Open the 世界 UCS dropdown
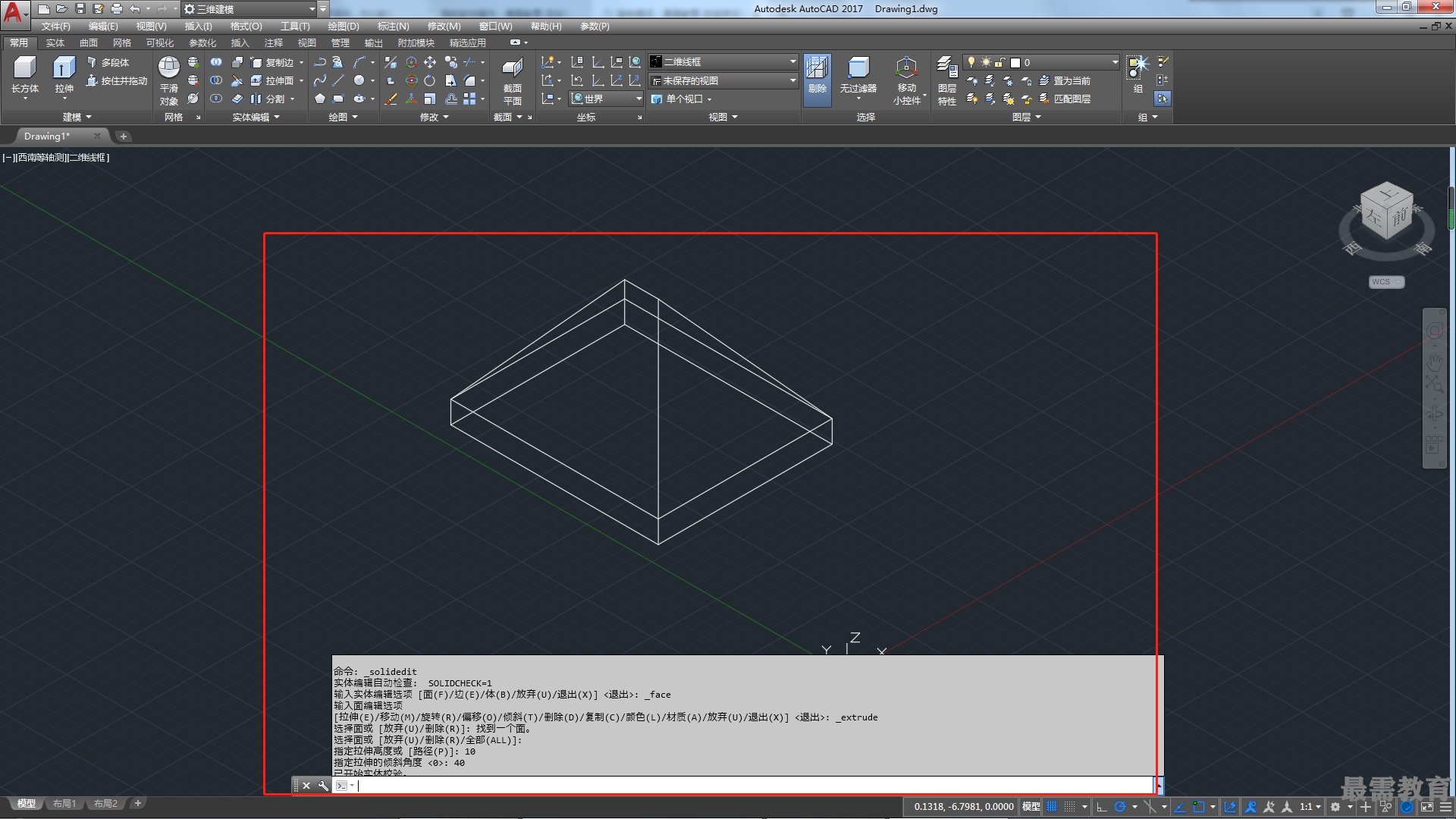The image size is (1456, 819). [607, 99]
